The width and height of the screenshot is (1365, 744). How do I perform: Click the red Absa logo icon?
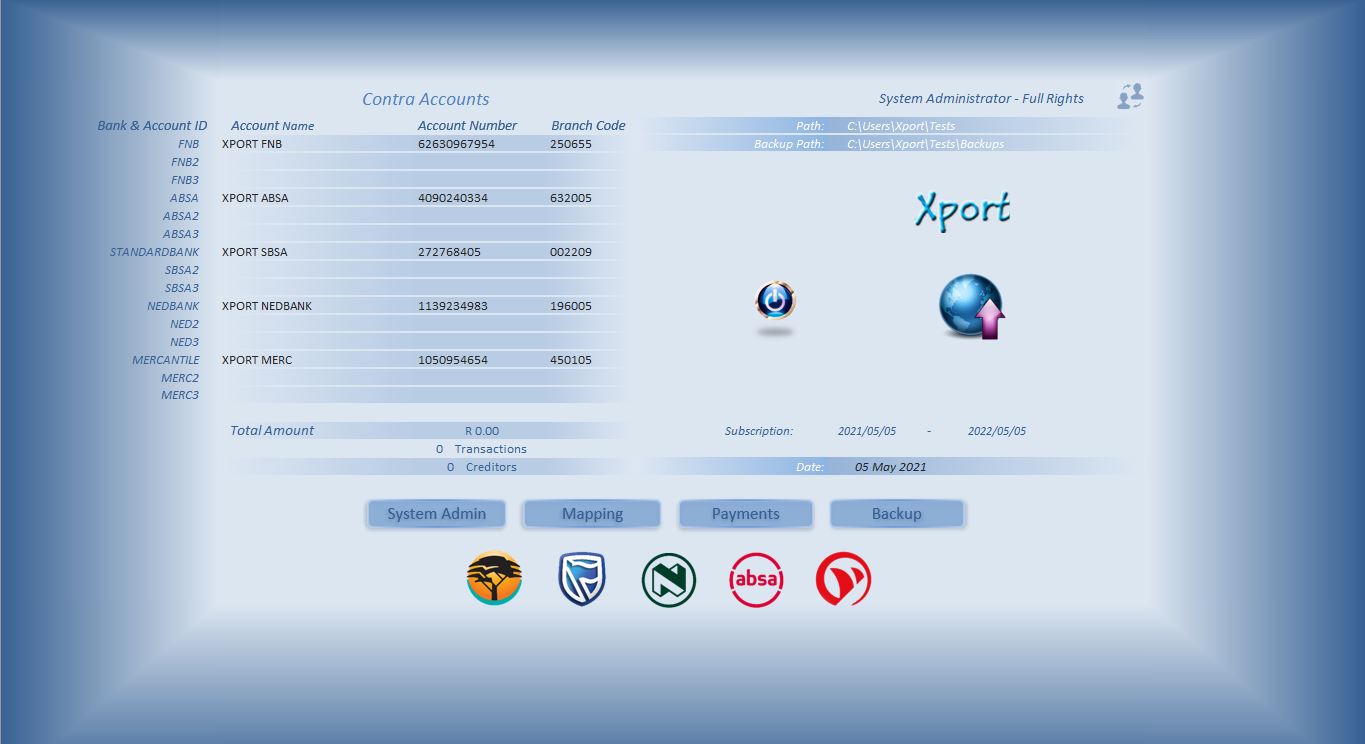[x=756, y=579]
